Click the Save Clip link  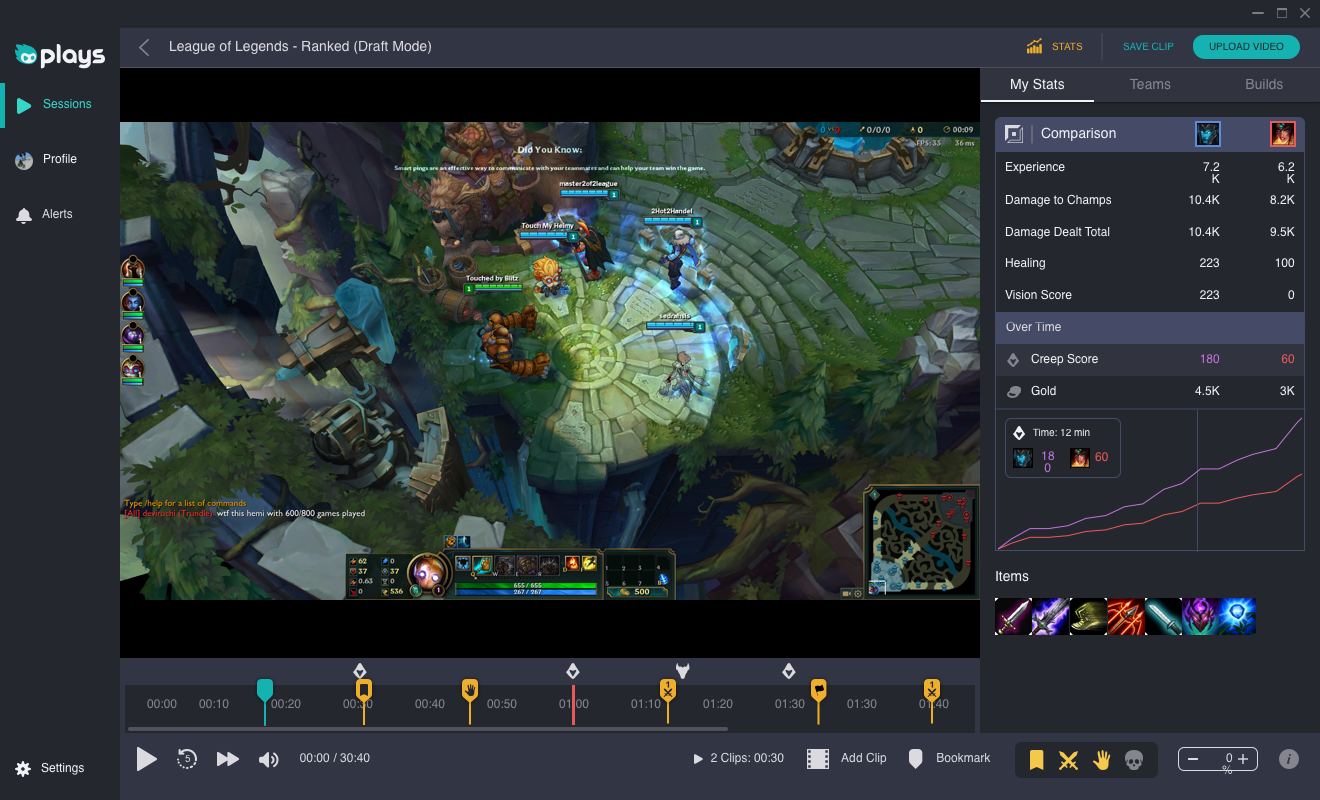coord(1148,47)
